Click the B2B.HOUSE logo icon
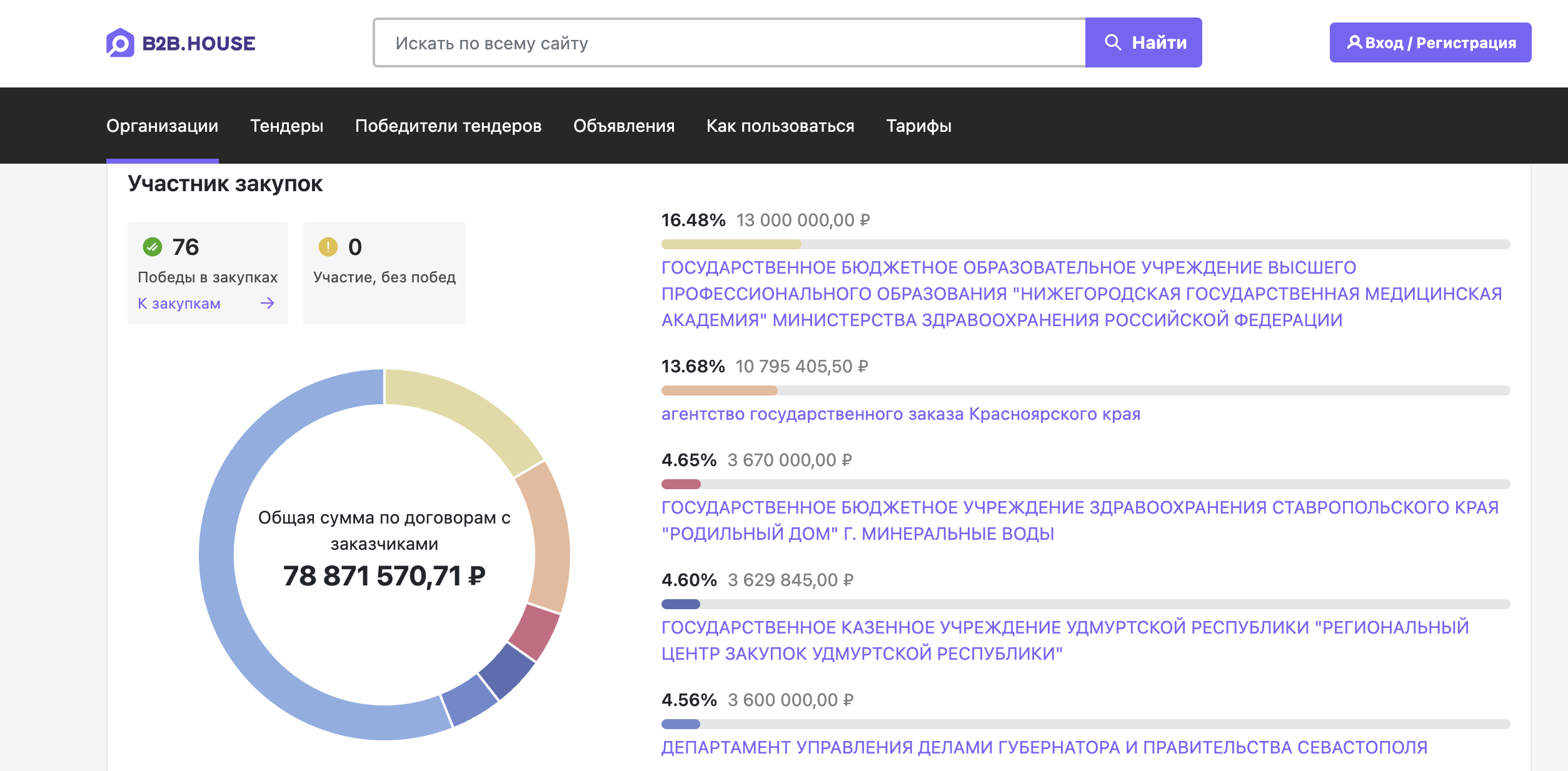 click(x=120, y=42)
